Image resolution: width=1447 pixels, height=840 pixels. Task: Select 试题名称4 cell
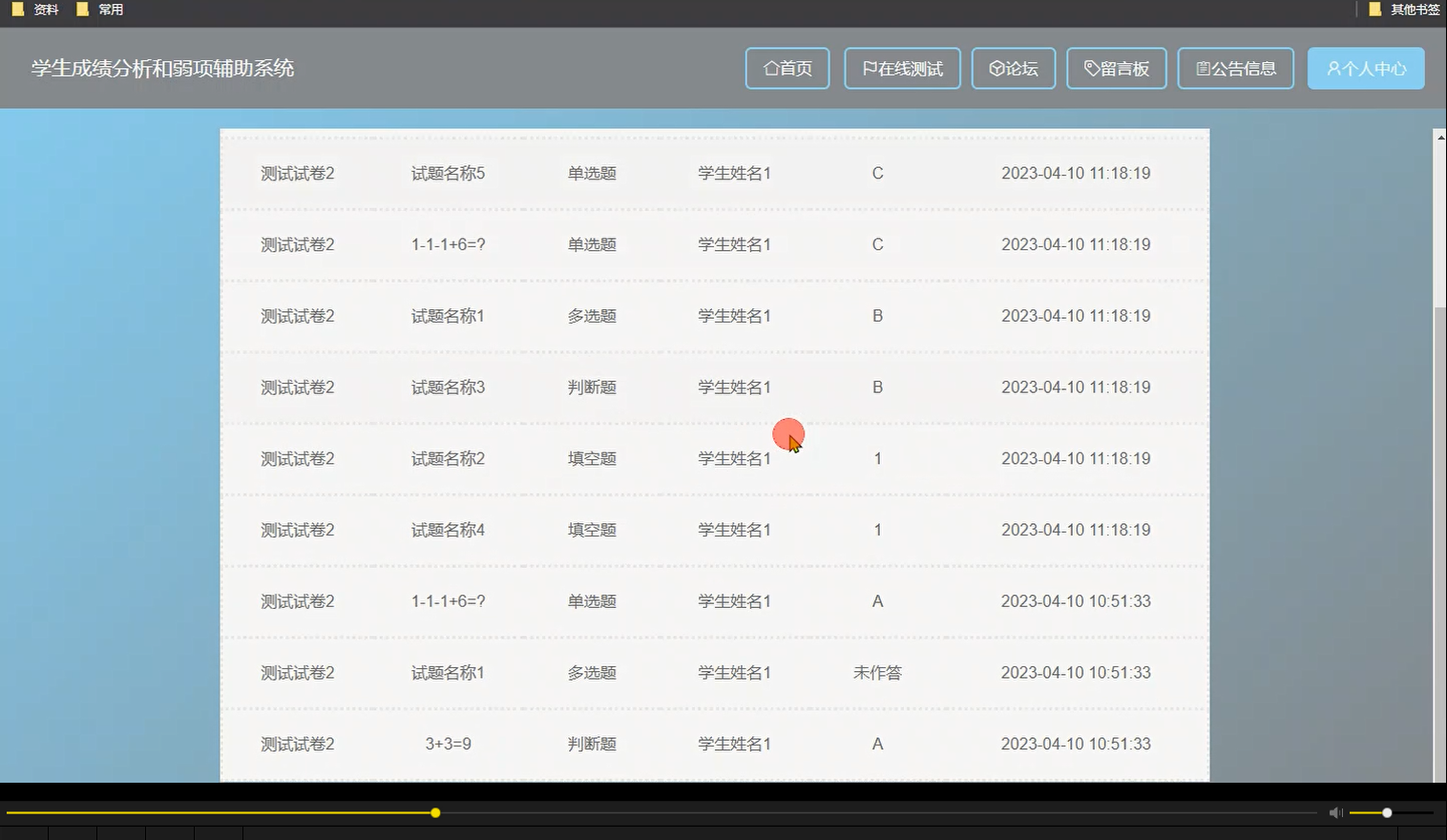point(448,530)
